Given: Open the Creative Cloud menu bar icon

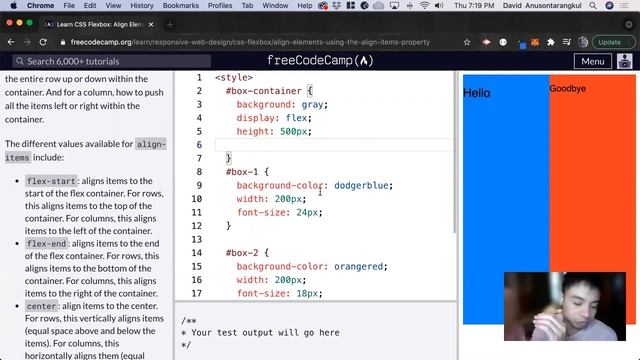Looking at the screenshot, I should click(x=378, y=5).
